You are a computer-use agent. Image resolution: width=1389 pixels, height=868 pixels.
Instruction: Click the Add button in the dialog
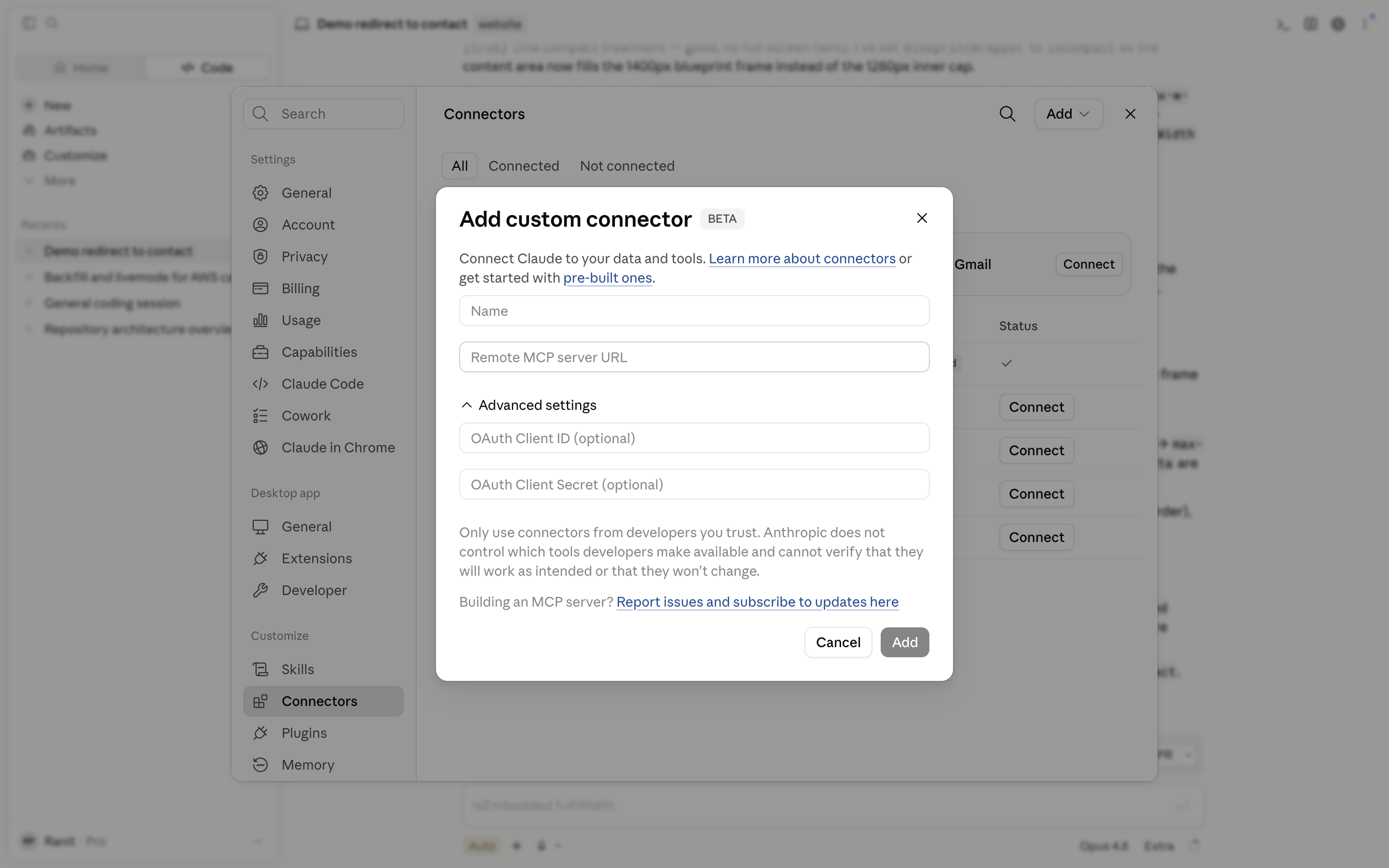pyautogui.click(x=905, y=642)
